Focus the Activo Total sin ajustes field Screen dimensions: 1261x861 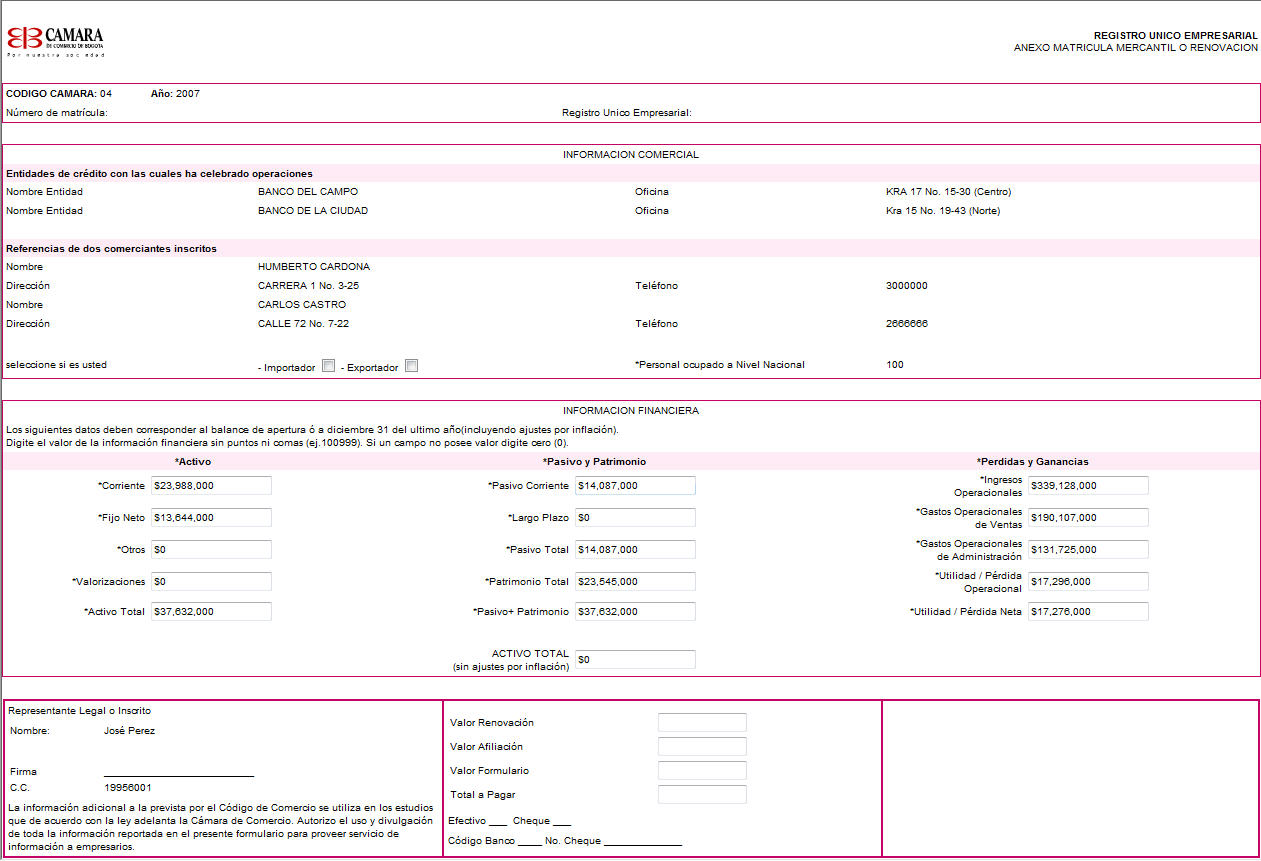(x=635, y=659)
